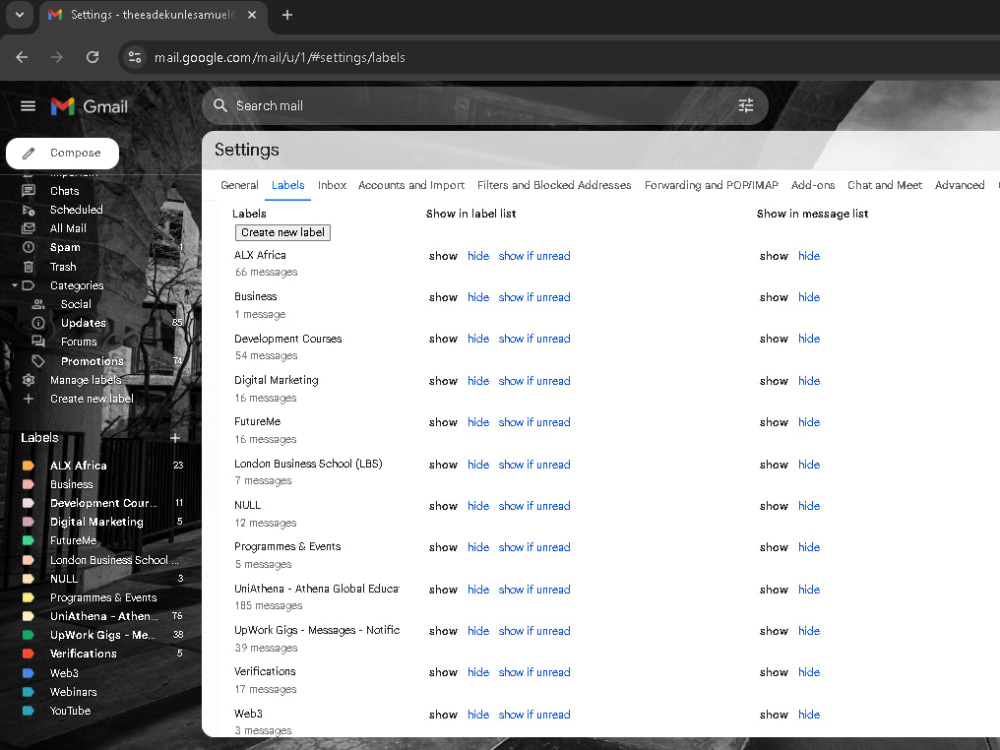Open search options filter icon
The height and width of the screenshot is (750, 1000).
coord(746,106)
